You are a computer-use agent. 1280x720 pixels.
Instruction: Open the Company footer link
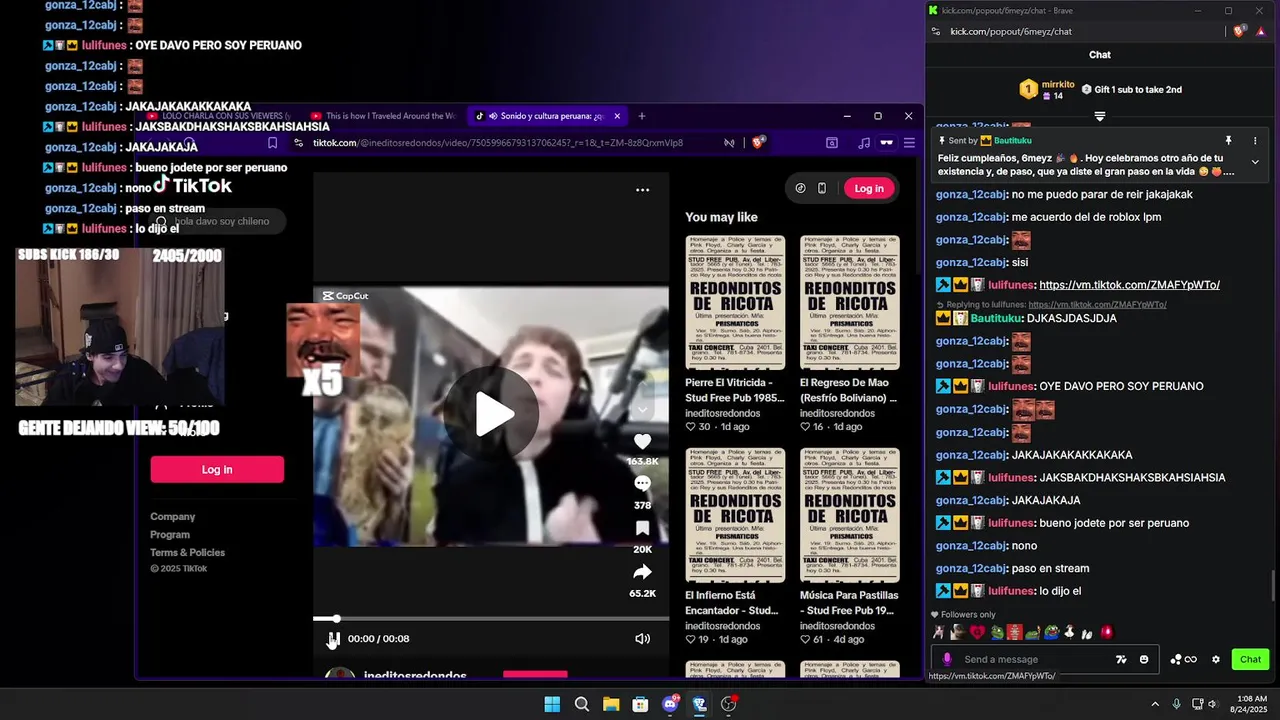pyautogui.click(x=173, y=517)
